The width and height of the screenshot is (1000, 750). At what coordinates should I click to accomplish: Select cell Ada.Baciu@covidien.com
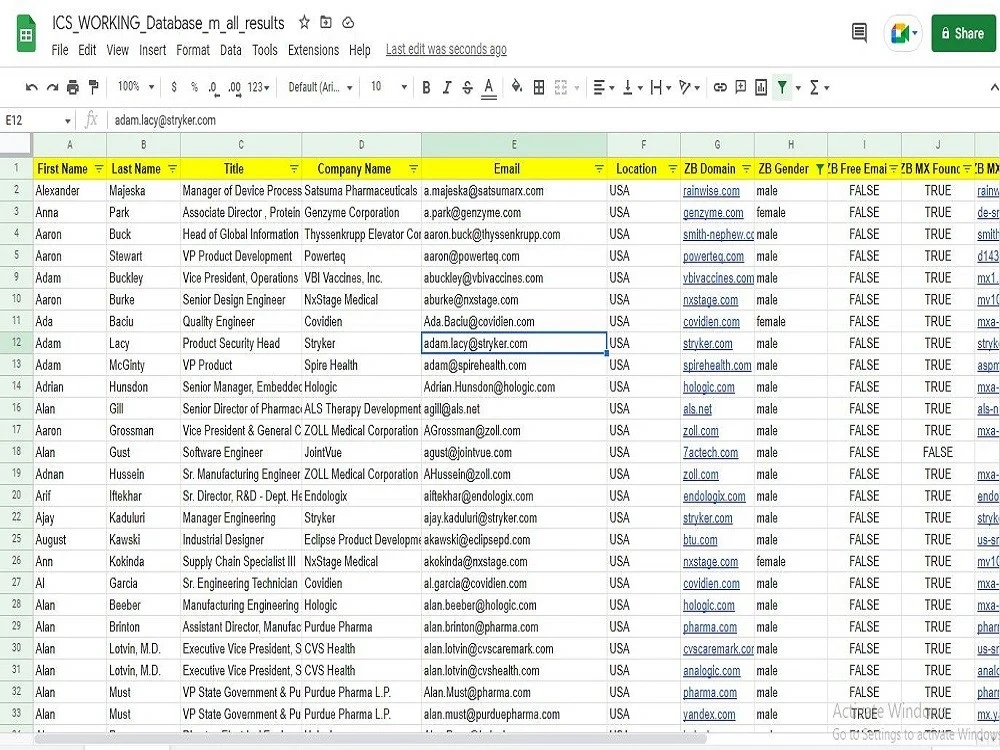point(514,321)
